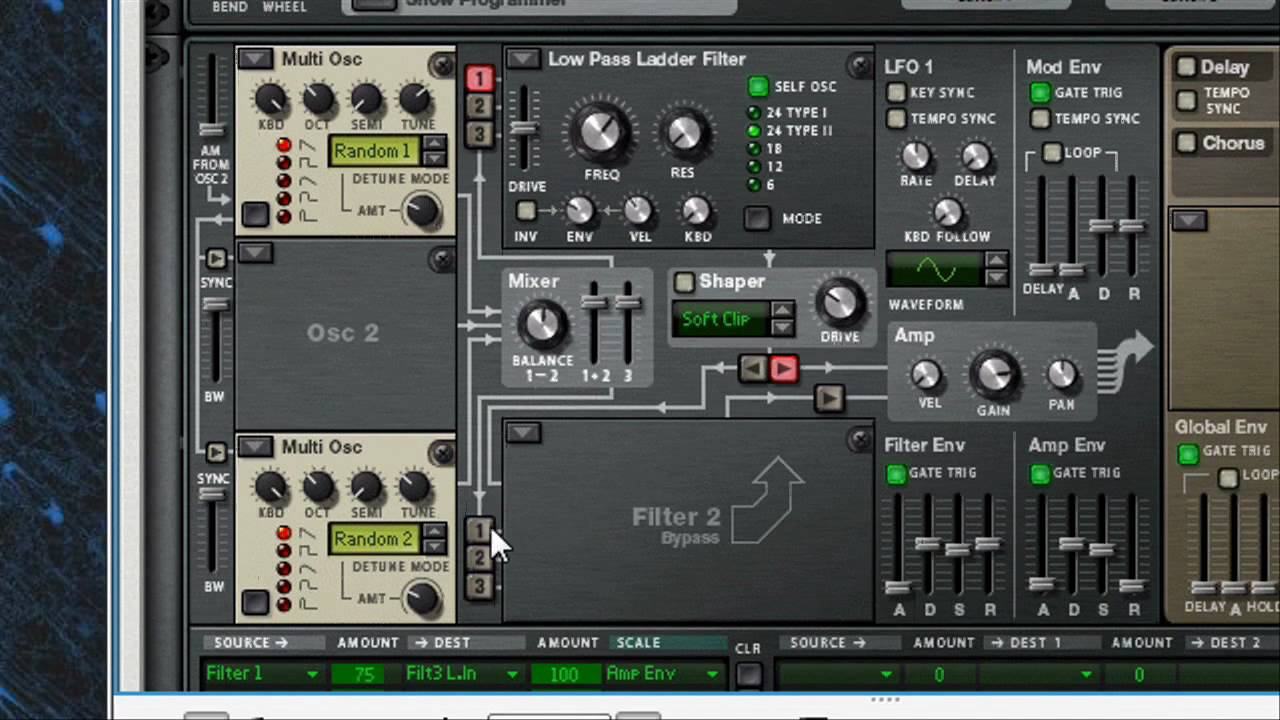Enable LFO 1 TEMPO SYNC
The image size is (1280, 720).
tap(896, 119)
